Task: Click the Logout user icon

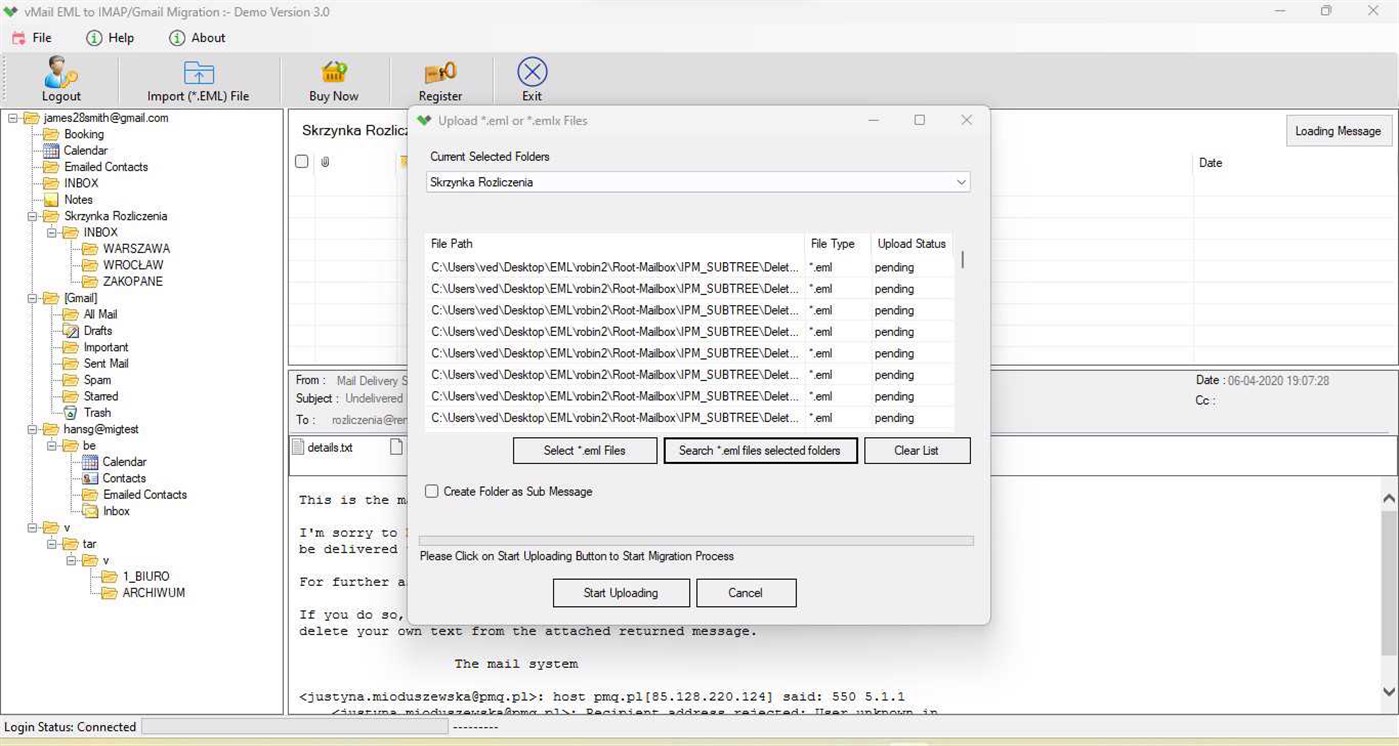Action: tap(60, 71)
